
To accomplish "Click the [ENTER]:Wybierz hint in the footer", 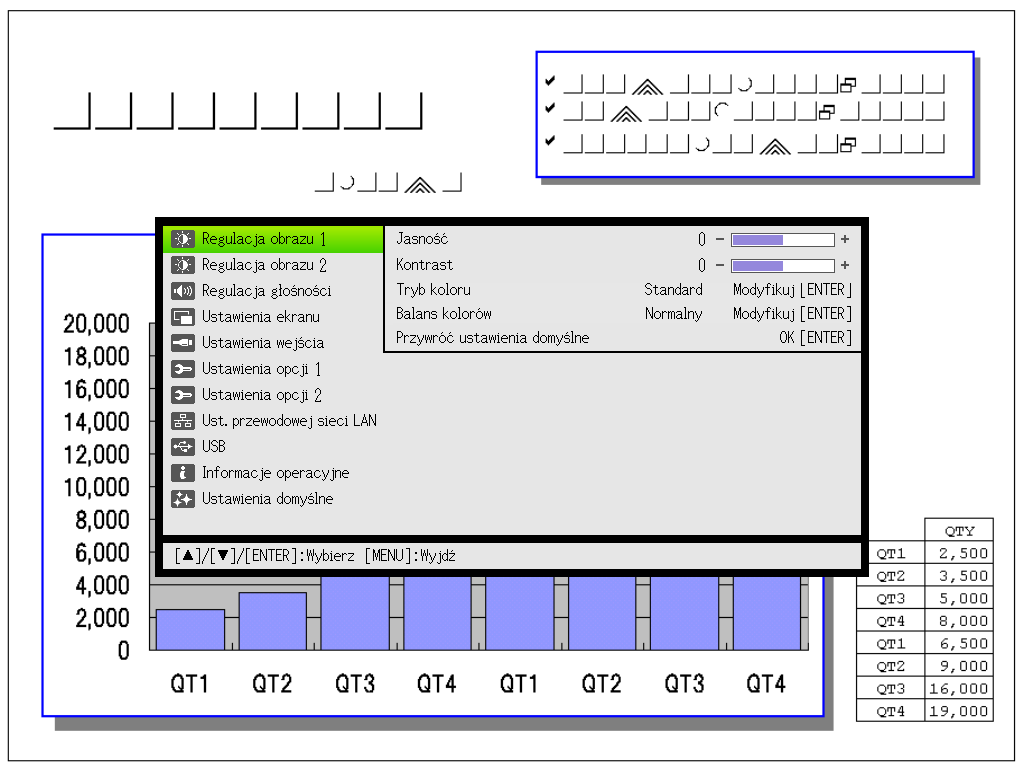I will click(x=300, y=556).
